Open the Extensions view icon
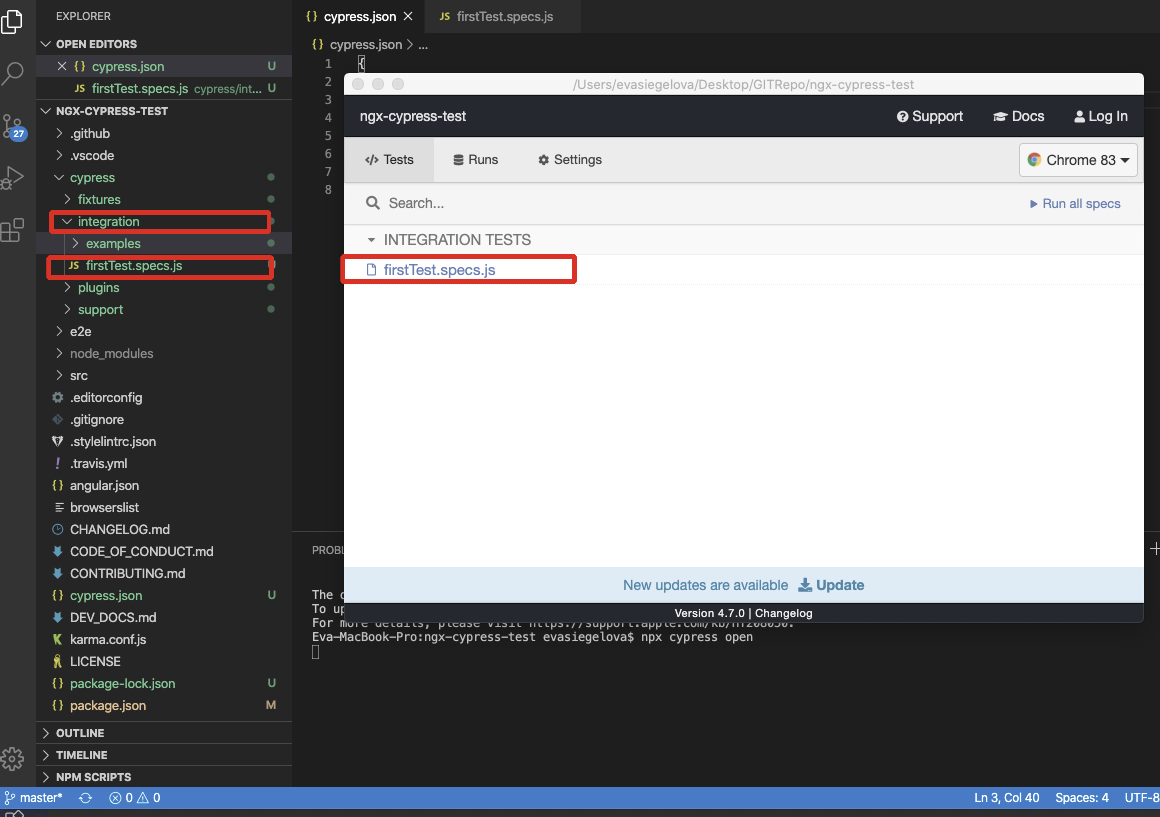Screen dimensions: 1160x817 coord(12,231)
